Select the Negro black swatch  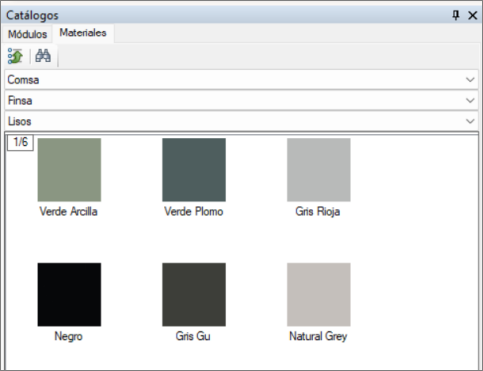click(69, 294)
